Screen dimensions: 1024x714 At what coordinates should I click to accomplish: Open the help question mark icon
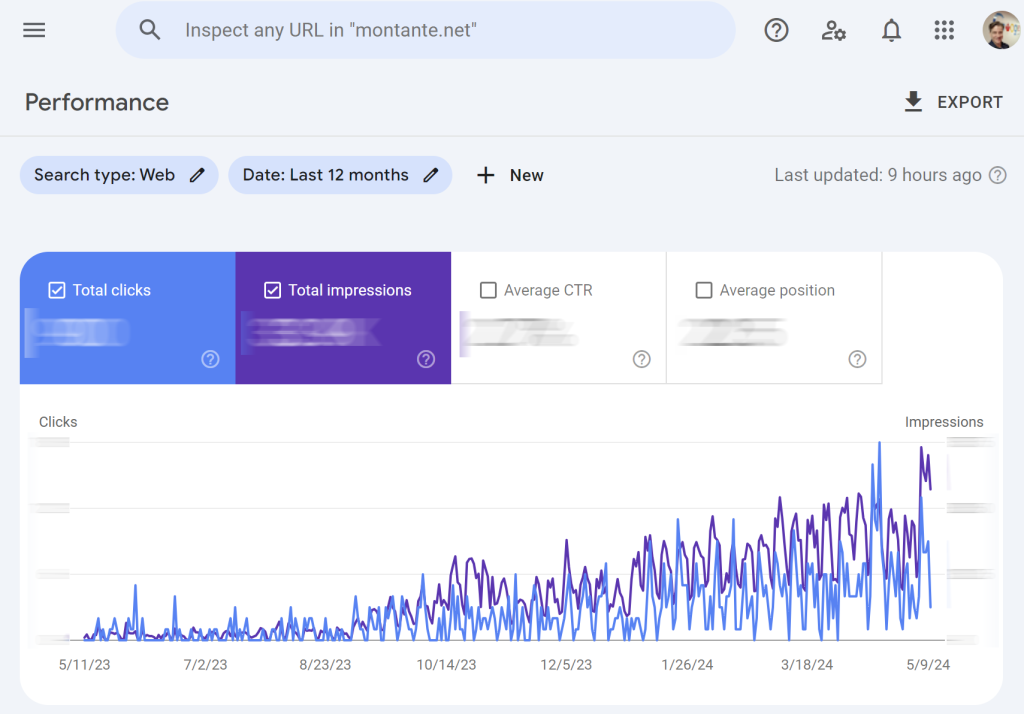coord(776,30)
